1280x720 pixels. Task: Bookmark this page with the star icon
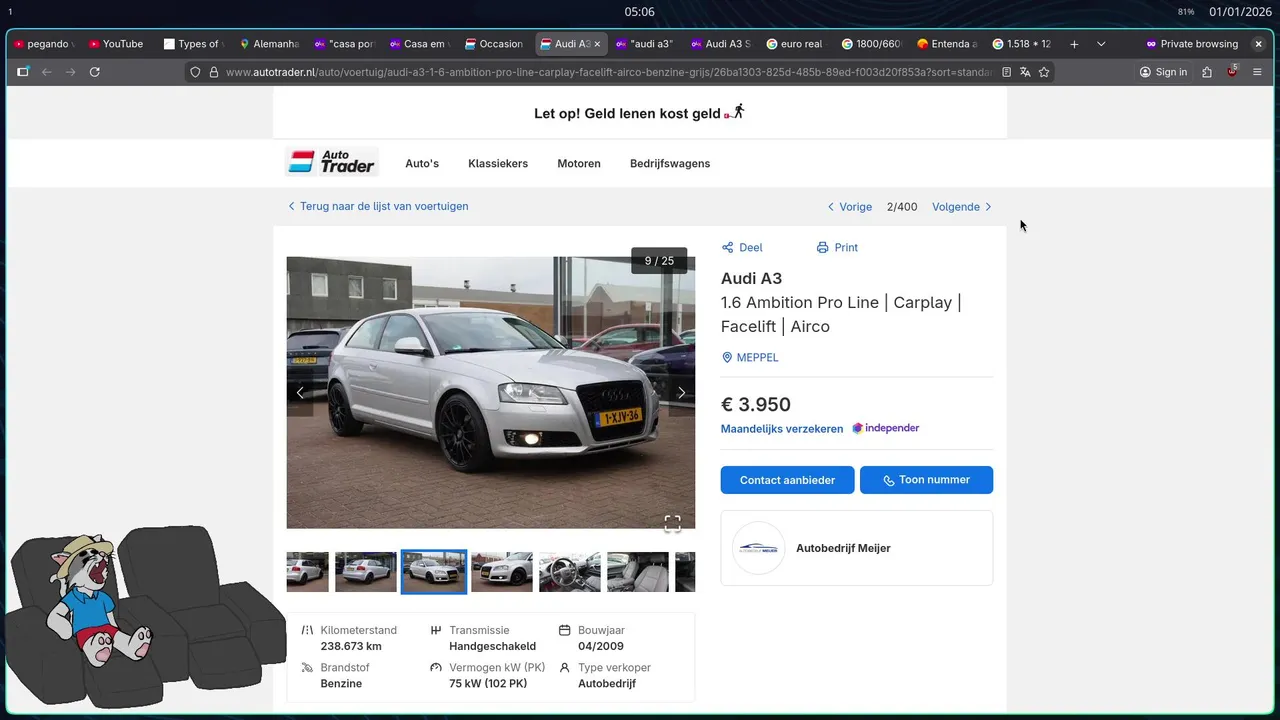tap(1044, 72)
